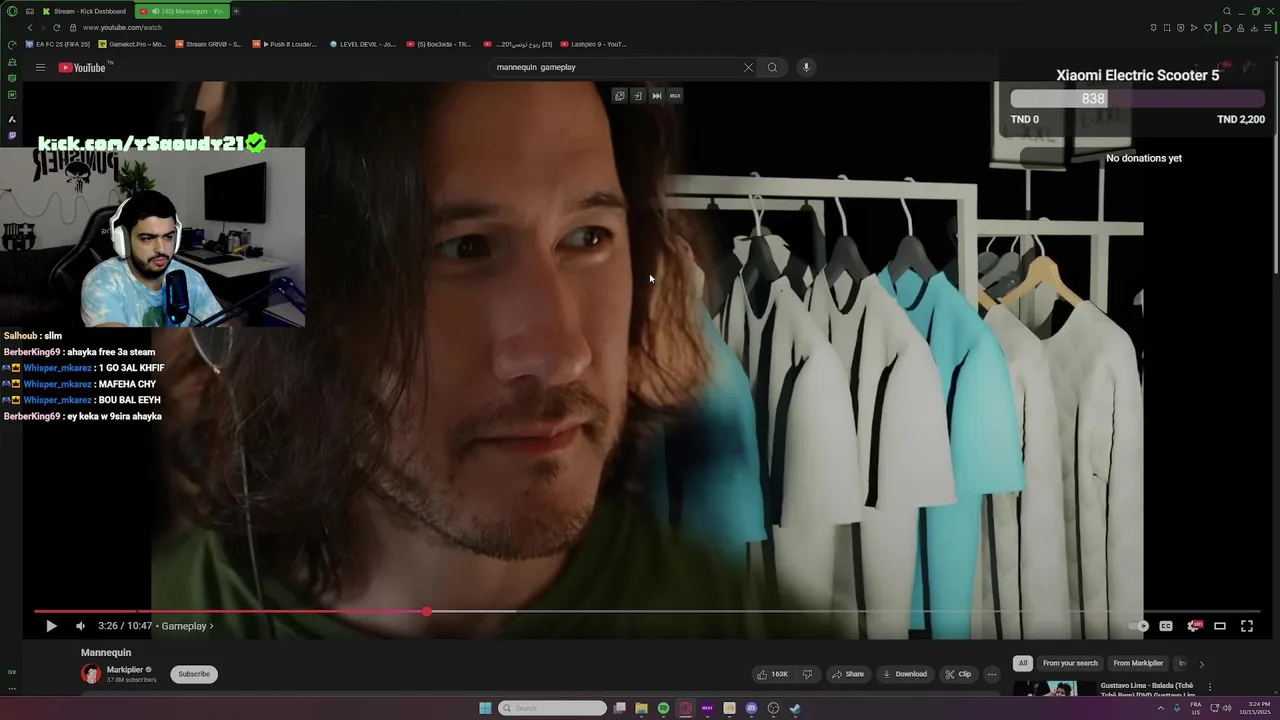Viewport: 1280px width, 720px height.
Task: Like the video showing 163K
Action: point(772,674)
